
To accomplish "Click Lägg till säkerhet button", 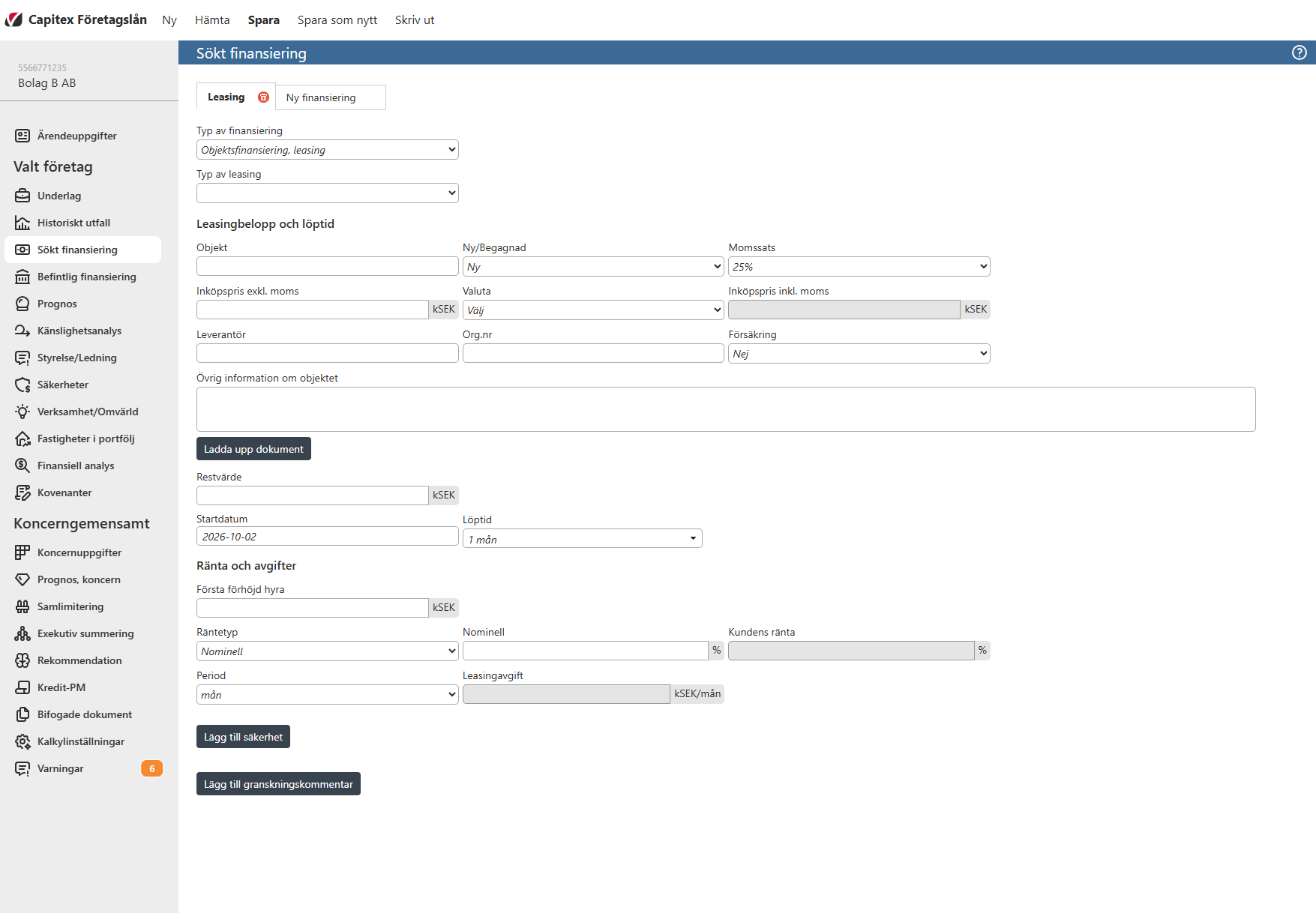I will (243, 737).
